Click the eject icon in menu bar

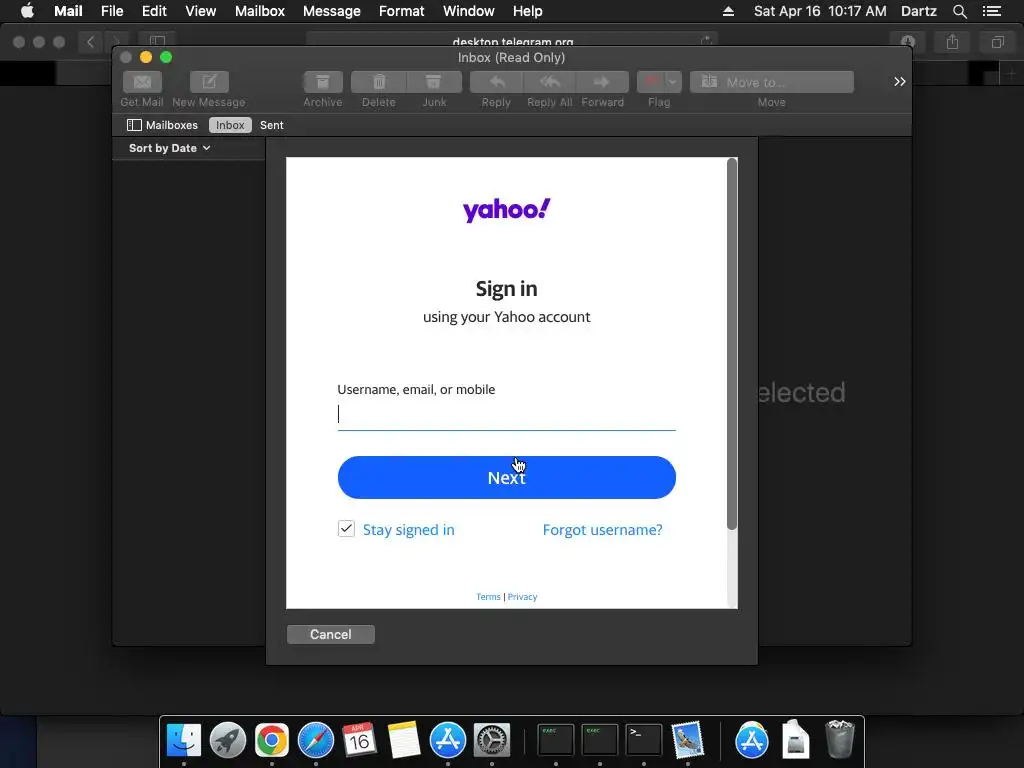728,11
